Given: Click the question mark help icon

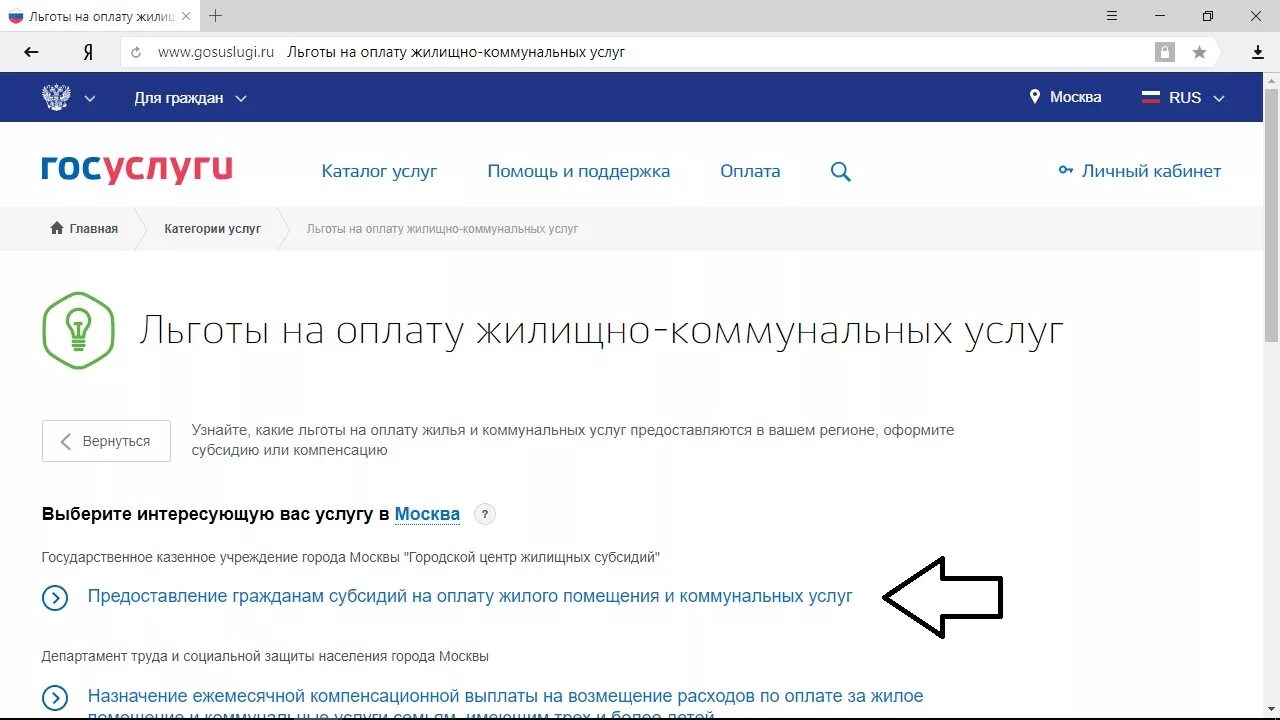Looking at the screenshot, I should (x=484, y=515).
